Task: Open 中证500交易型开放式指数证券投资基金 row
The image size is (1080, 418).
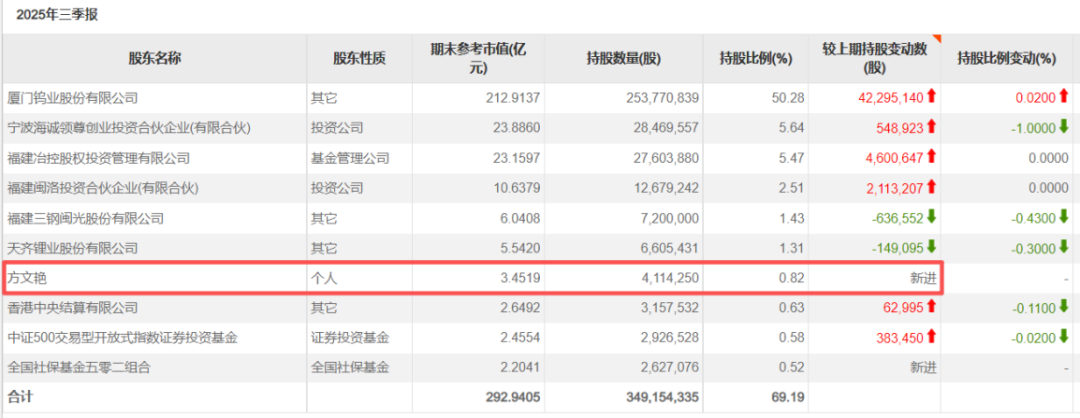Action: point(123,337)
